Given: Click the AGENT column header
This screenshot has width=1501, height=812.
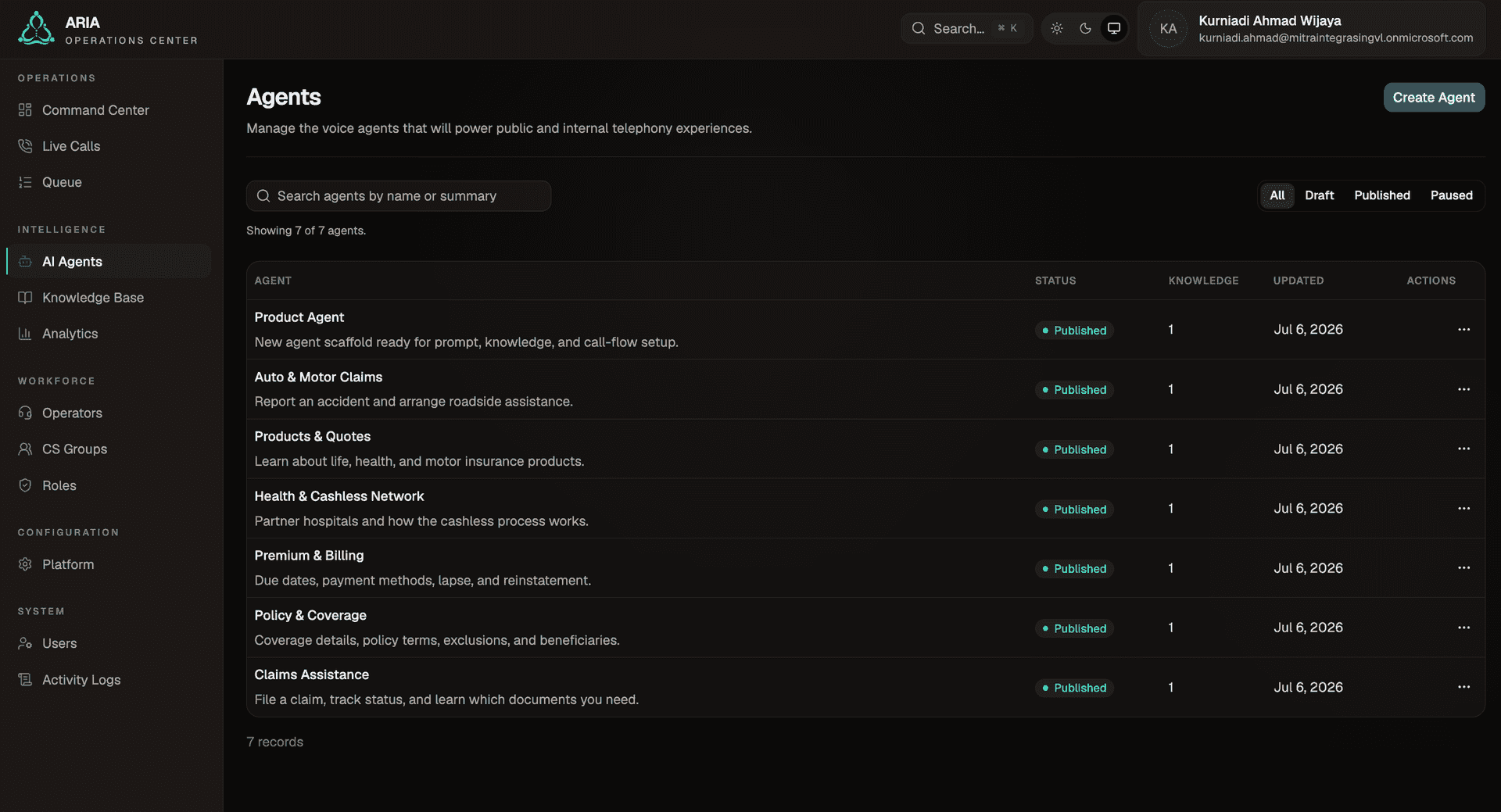Looking at the screenshot, I should (273, 281).
